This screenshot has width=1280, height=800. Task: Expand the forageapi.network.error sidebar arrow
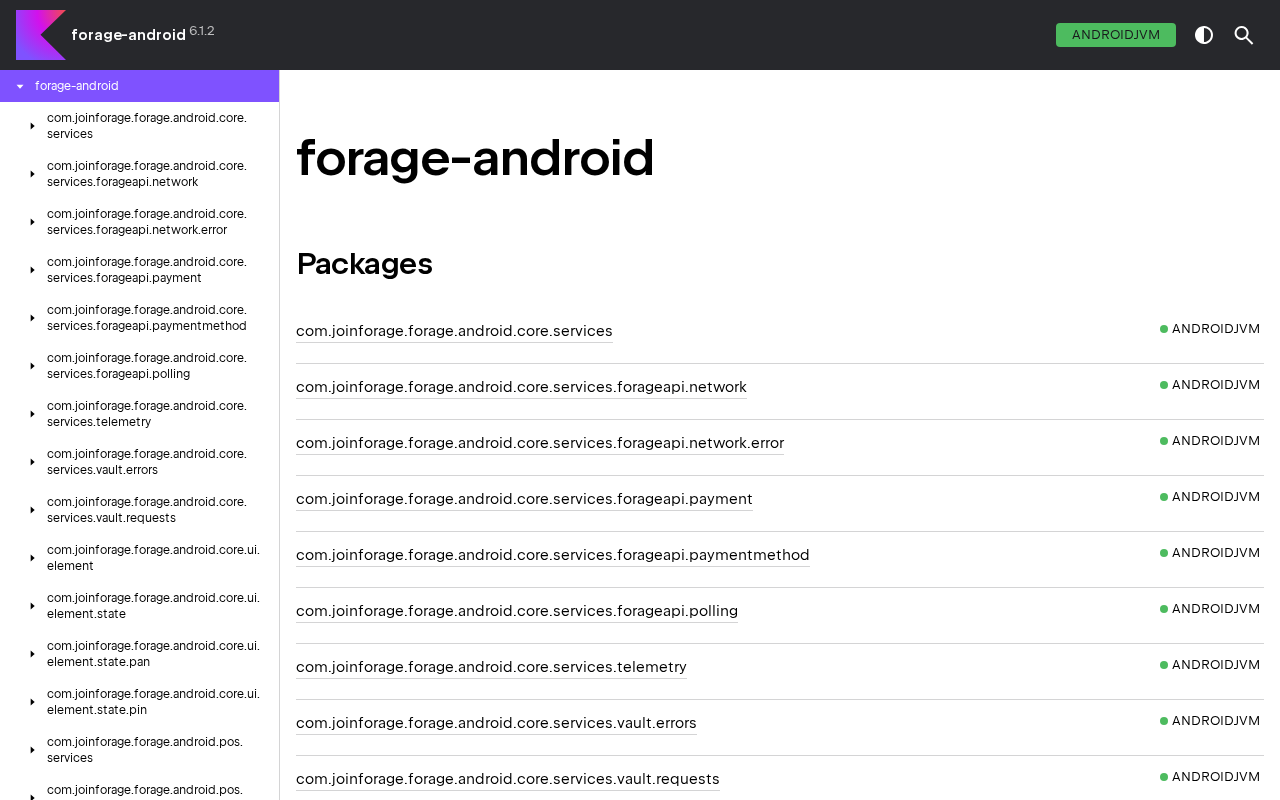(x=32, y=222)
